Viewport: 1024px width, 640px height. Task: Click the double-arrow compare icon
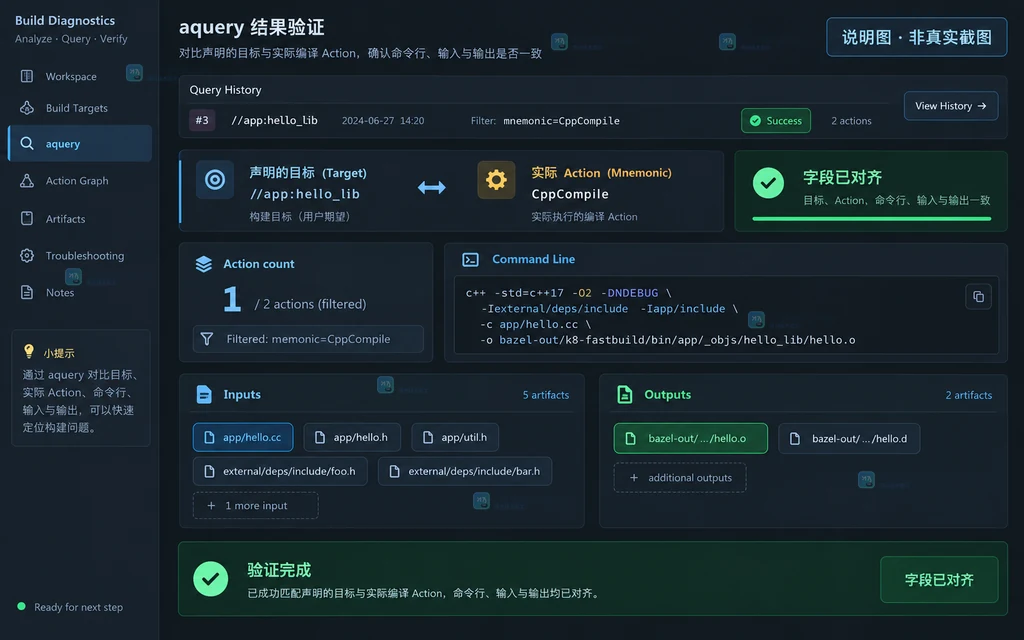[x=432, y=188]
